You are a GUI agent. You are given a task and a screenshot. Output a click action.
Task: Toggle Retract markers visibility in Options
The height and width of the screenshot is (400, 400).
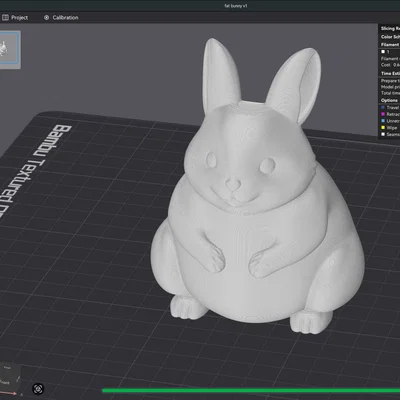pyautogui.click(x=390, y=114)
